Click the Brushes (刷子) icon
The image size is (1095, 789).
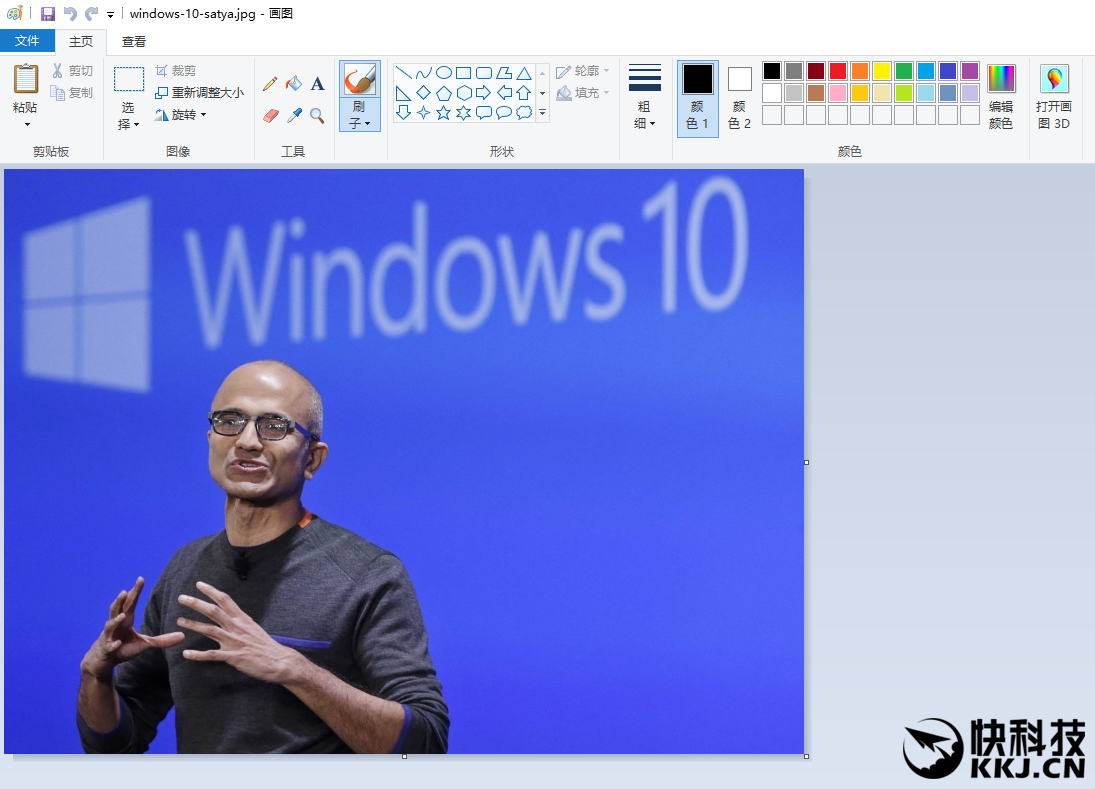click(x=360, y=80)
